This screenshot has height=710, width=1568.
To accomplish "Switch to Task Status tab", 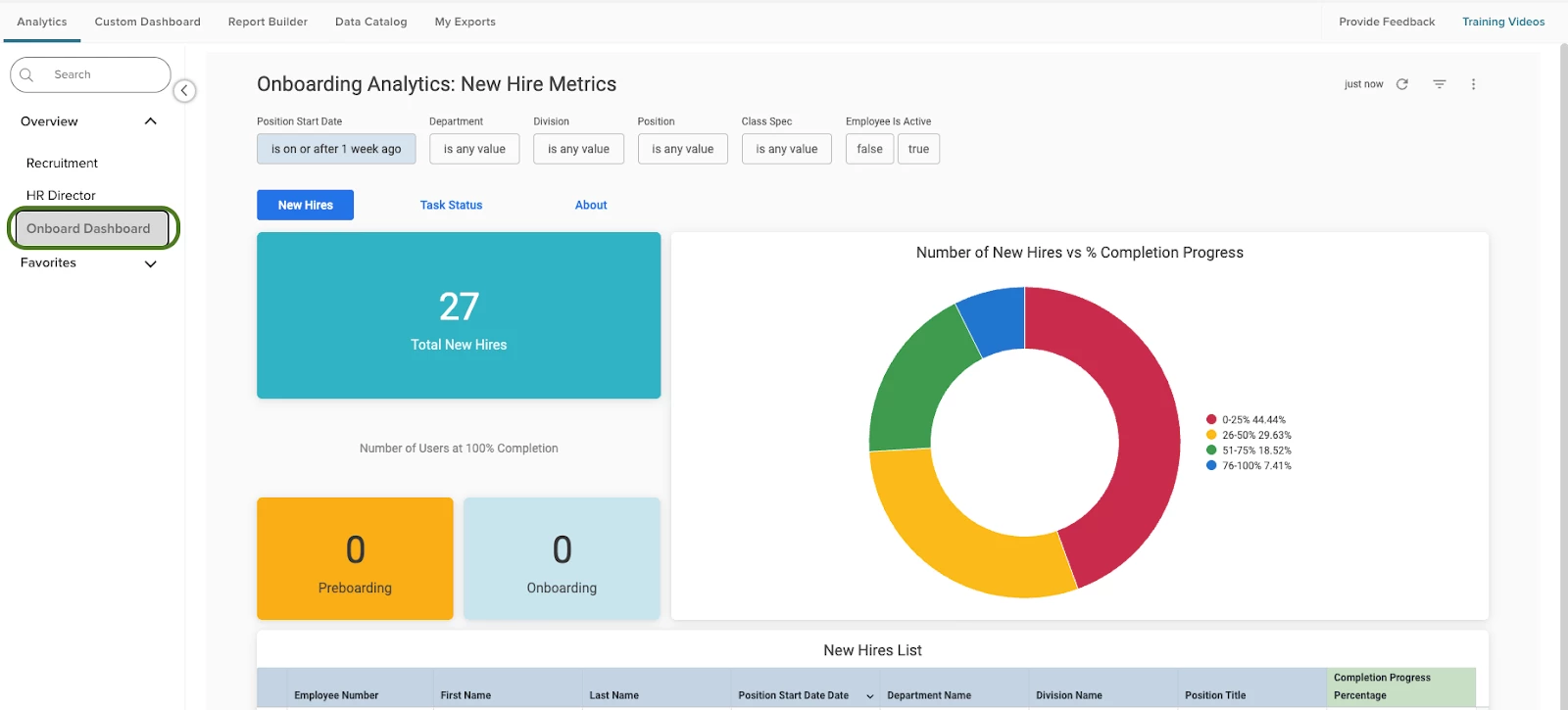I will (x=451, y=205).
